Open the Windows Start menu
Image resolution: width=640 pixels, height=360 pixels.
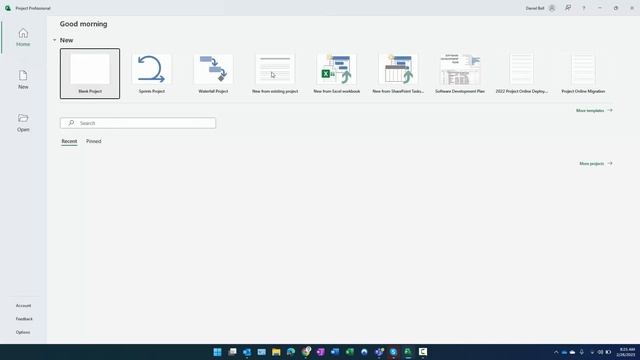point(218,352)
